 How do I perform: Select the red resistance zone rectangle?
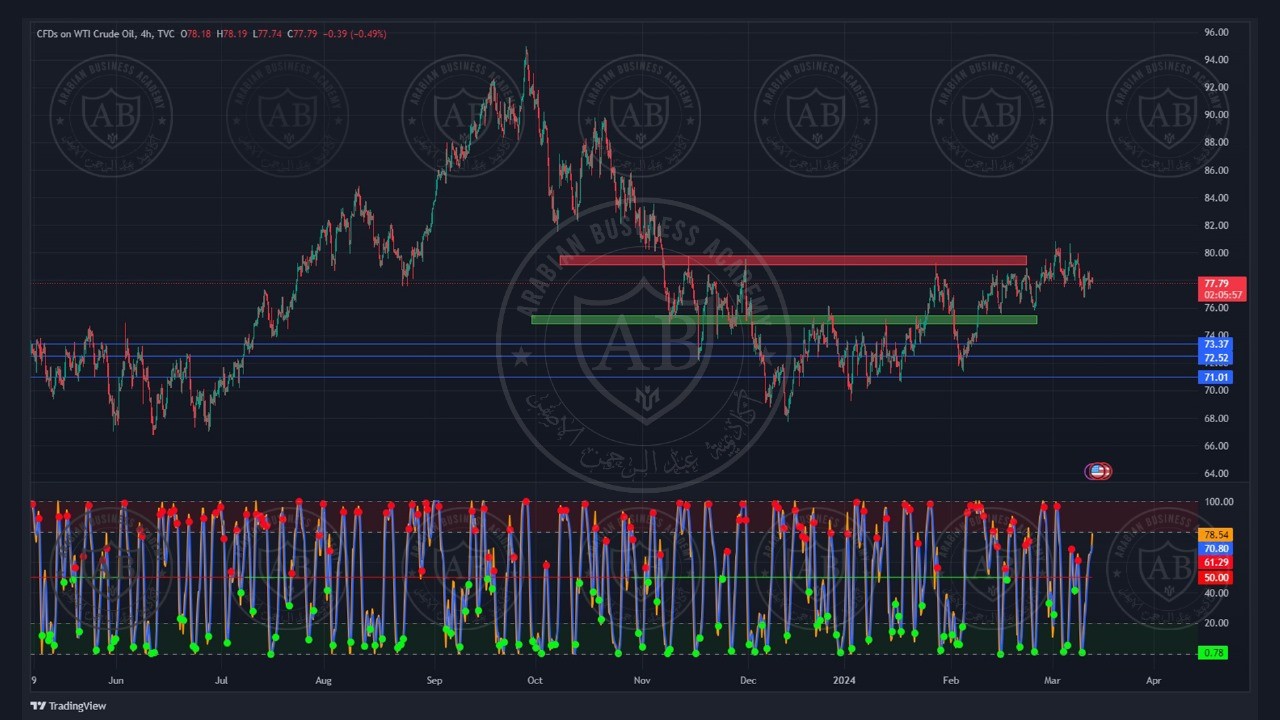(793, 261)
